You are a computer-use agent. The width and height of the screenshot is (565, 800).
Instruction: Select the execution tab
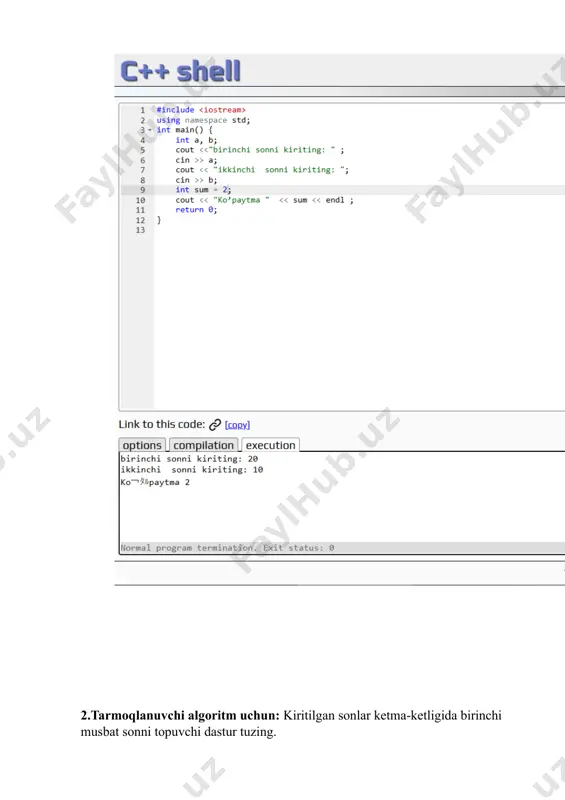(271, 445)
